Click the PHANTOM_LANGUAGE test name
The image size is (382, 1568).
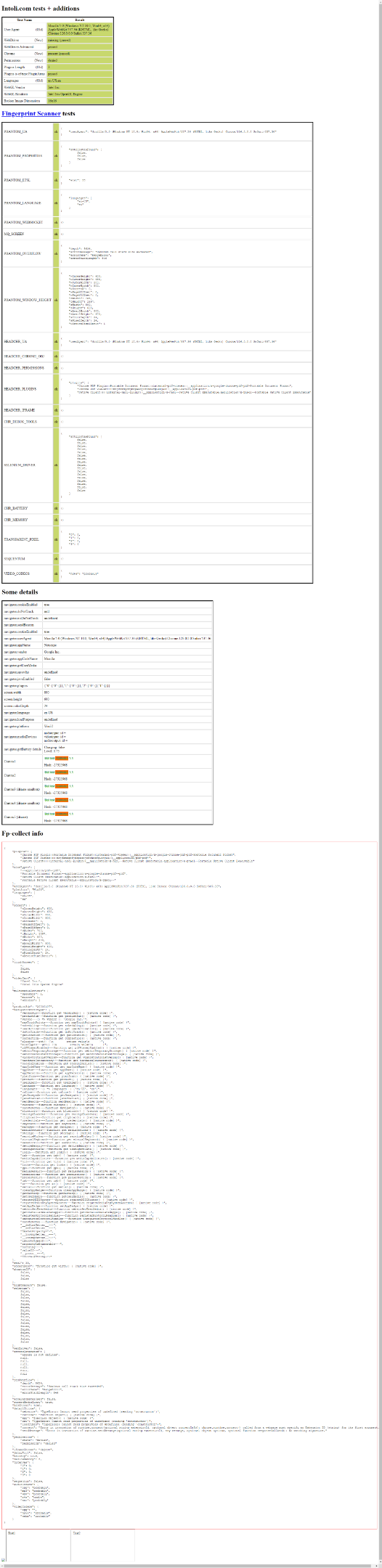coord(22,203)
